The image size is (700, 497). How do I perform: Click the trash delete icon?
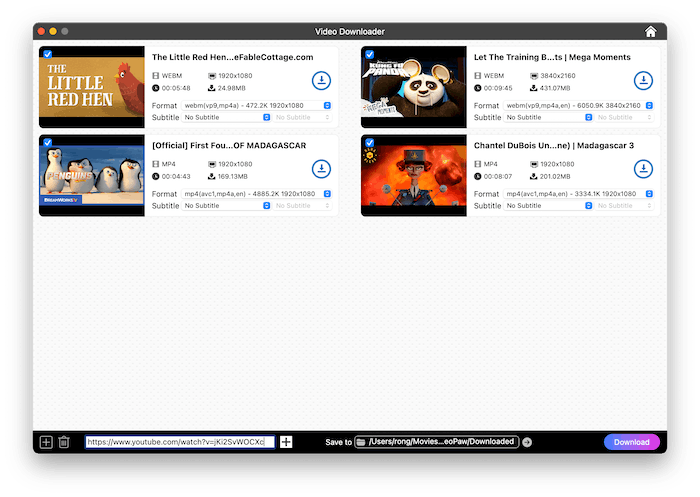pos(64,442)
